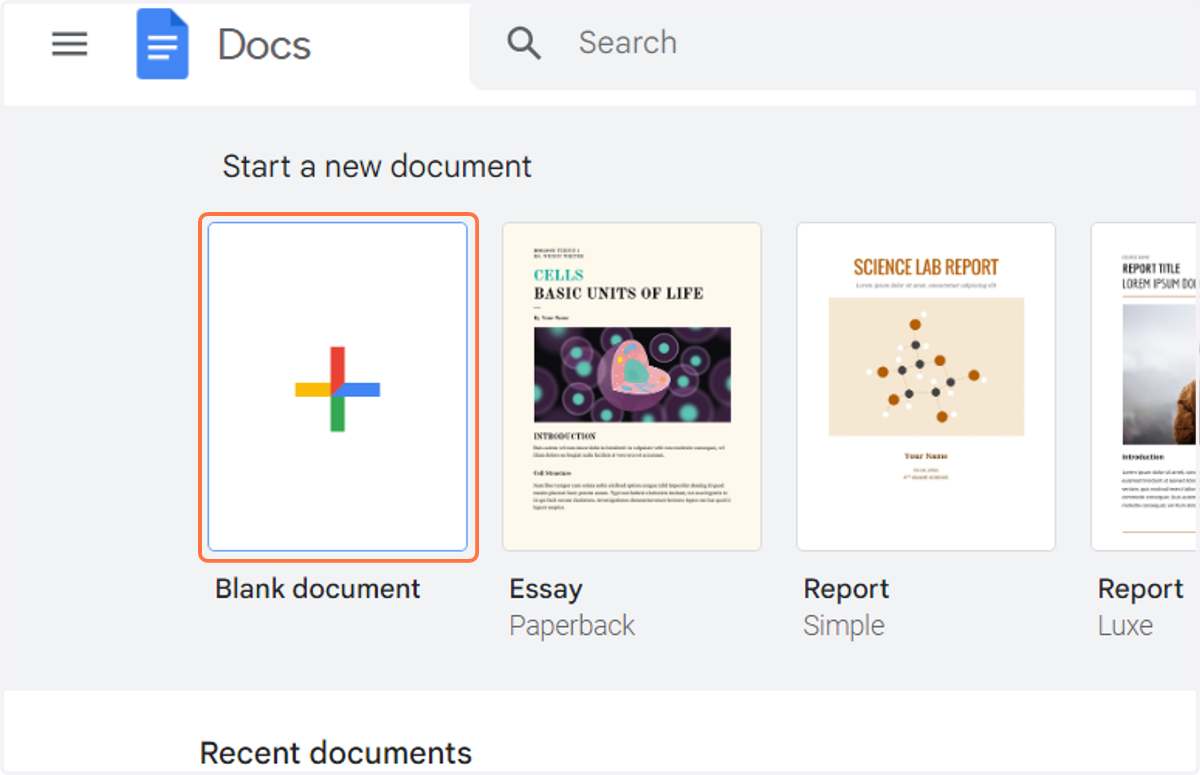Viewport: 1200px width, 775px height.
Task: Create a new Blank document thumbnail
Action: 338,387
